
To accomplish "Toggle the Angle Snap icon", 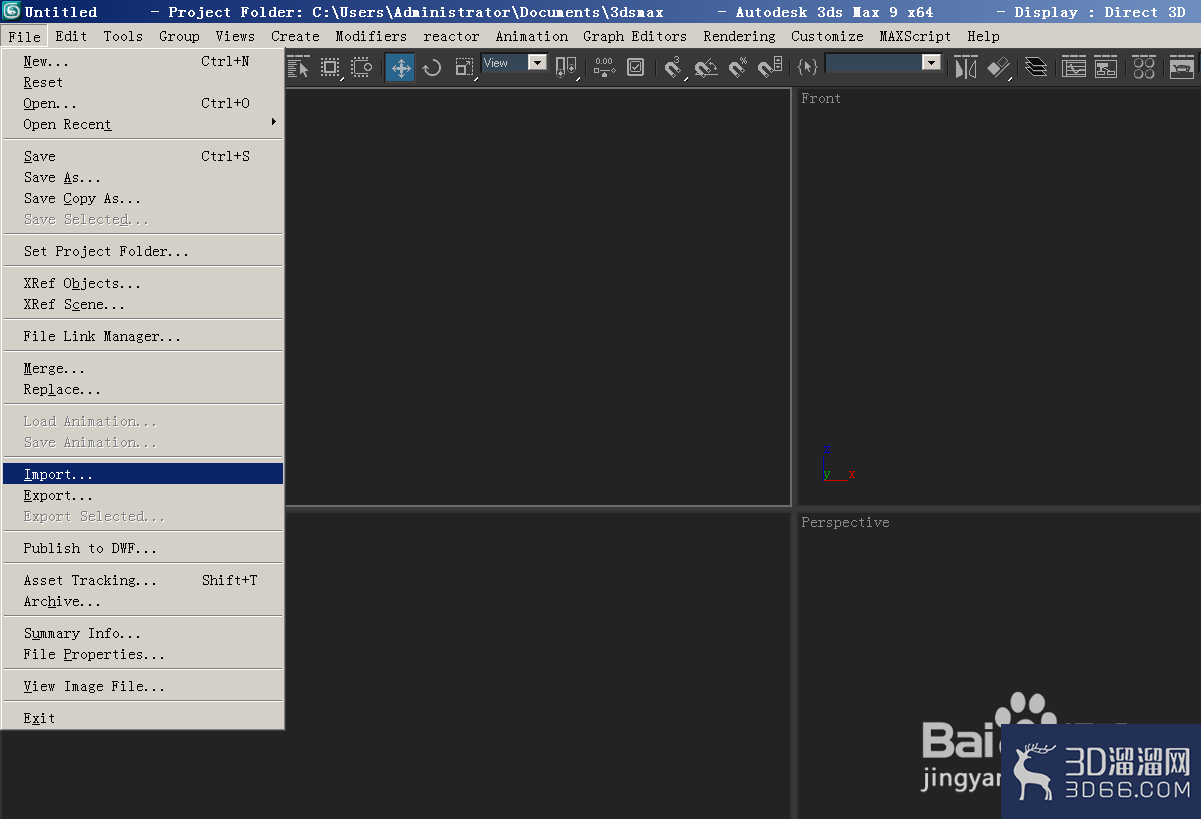I will coord(706,68).
